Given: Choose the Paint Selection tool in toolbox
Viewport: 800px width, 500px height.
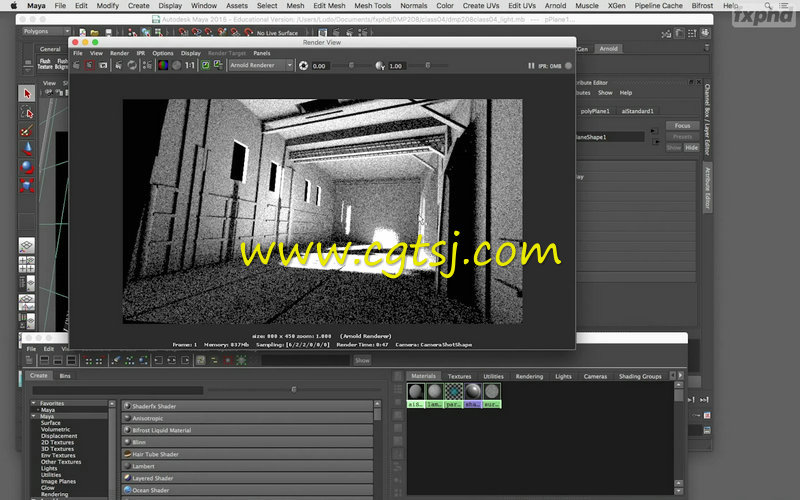Looking at the screenshot, I should click(x=27, y=131).
